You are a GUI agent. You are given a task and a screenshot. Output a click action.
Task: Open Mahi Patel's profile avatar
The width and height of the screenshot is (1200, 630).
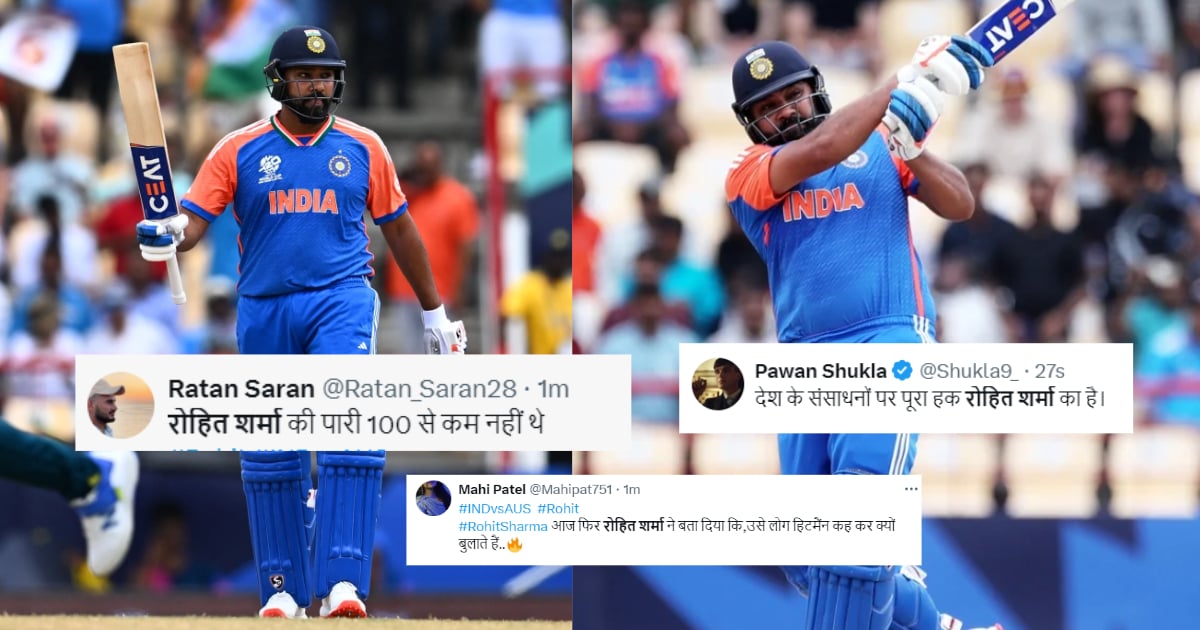(x=433, y=498)
